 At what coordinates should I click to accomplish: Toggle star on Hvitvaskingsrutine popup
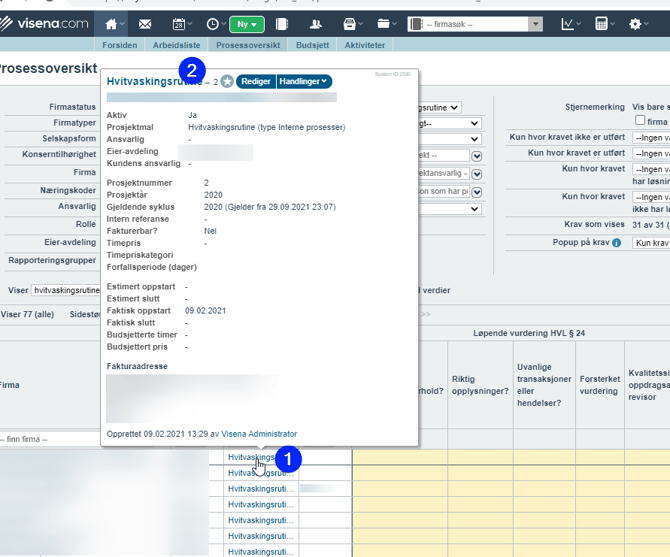click(227, 82)
